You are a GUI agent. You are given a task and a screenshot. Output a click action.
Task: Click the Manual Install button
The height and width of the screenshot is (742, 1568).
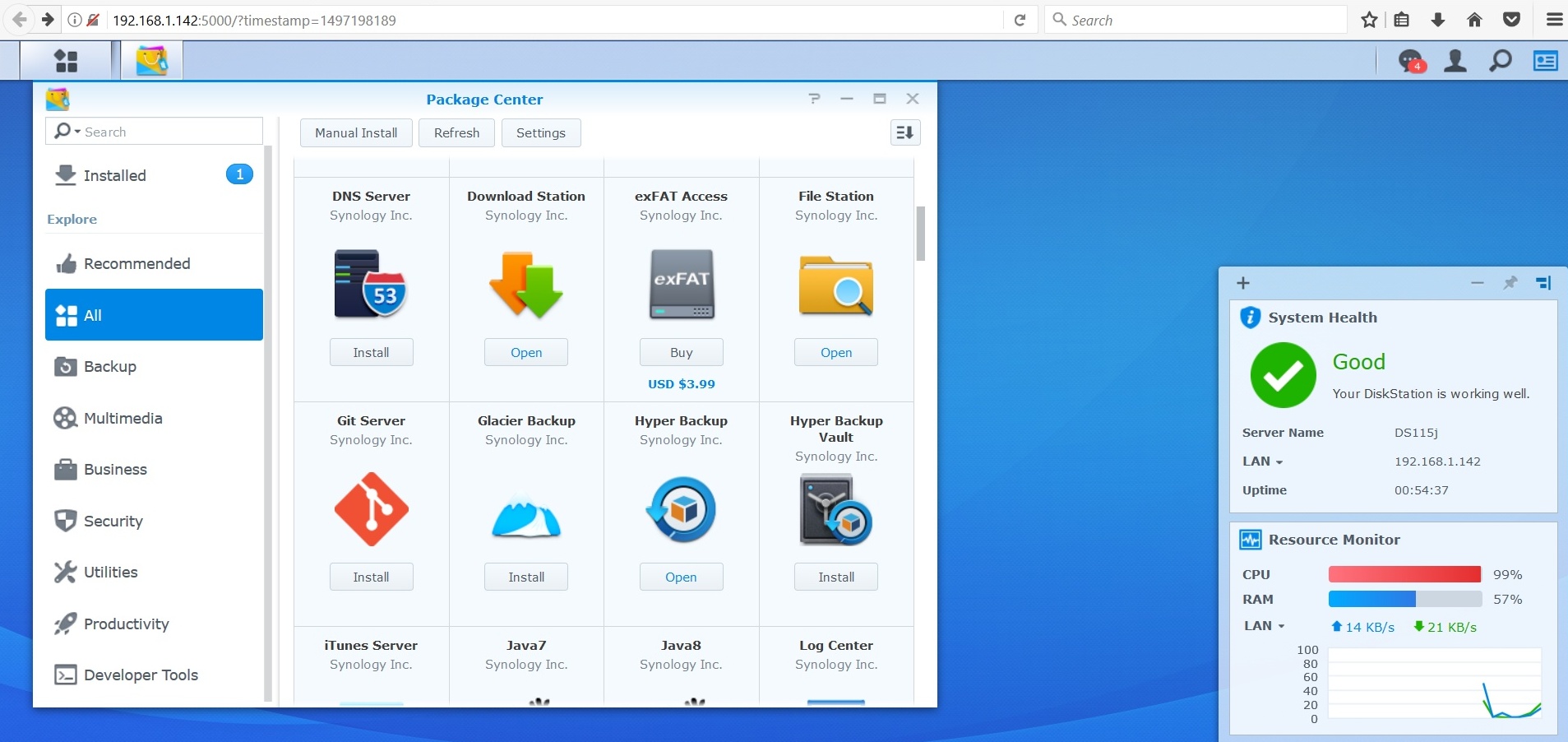click(x=356, y=132)
